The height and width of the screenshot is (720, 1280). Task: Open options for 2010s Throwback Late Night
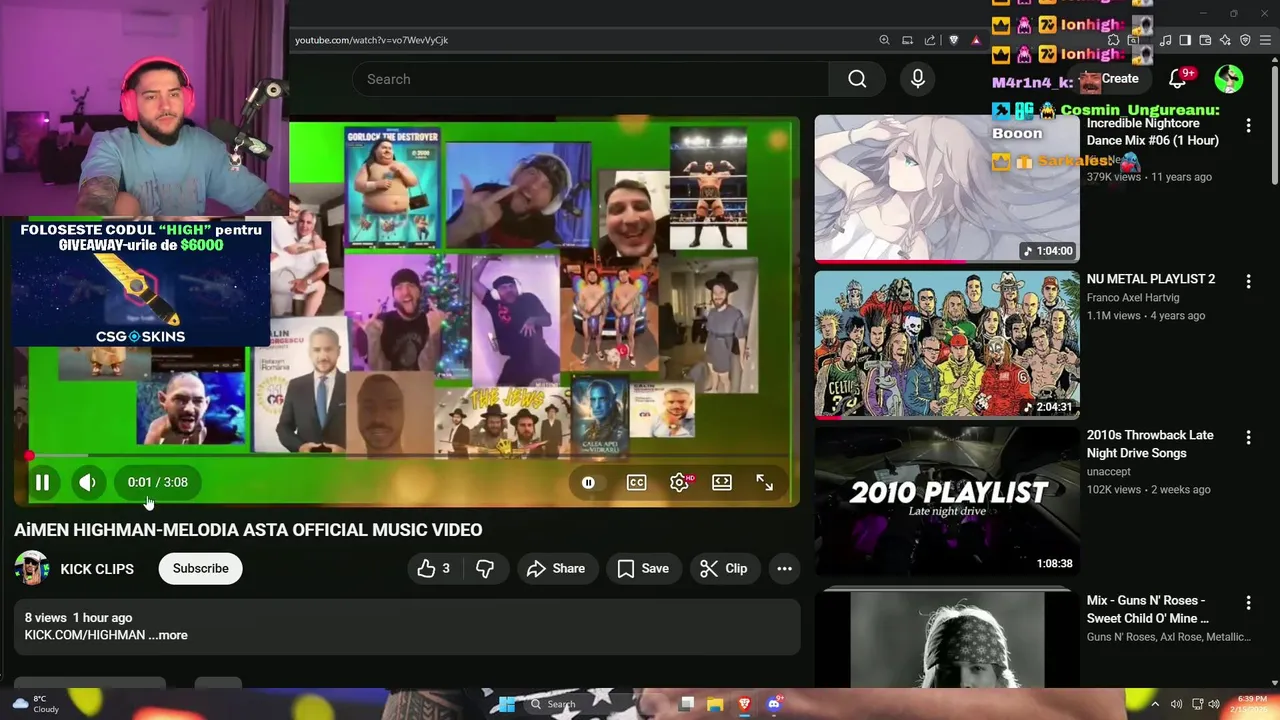[x=1248, y=438]
